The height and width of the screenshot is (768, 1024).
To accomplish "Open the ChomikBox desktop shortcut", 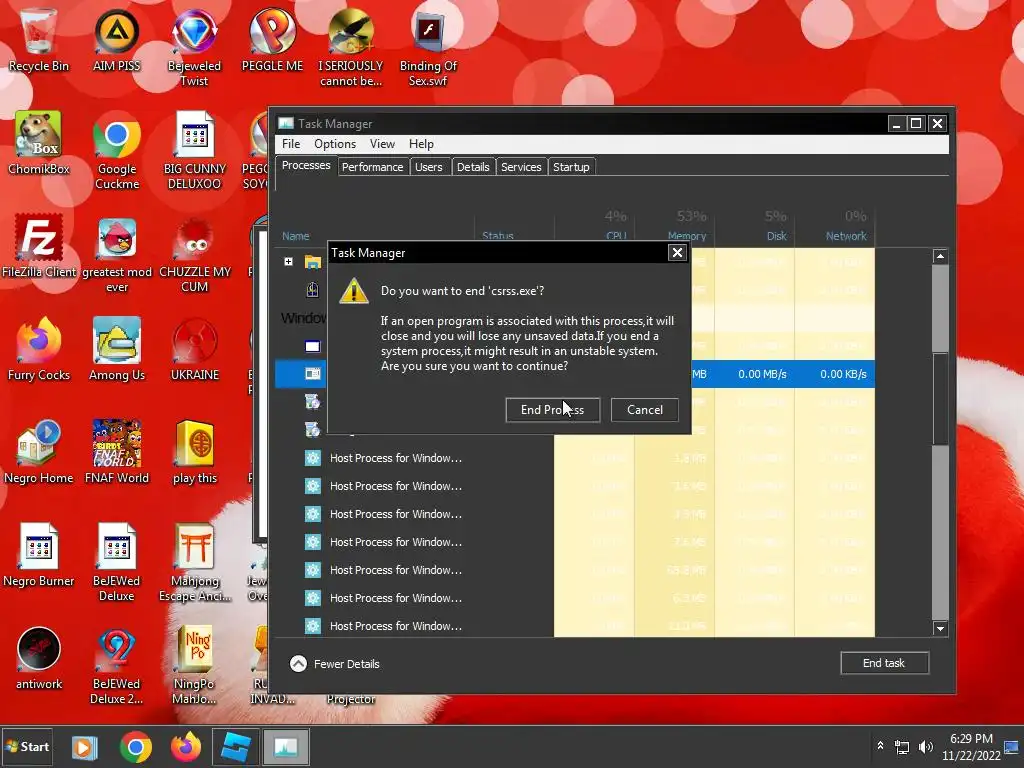I will coord(39,142).
